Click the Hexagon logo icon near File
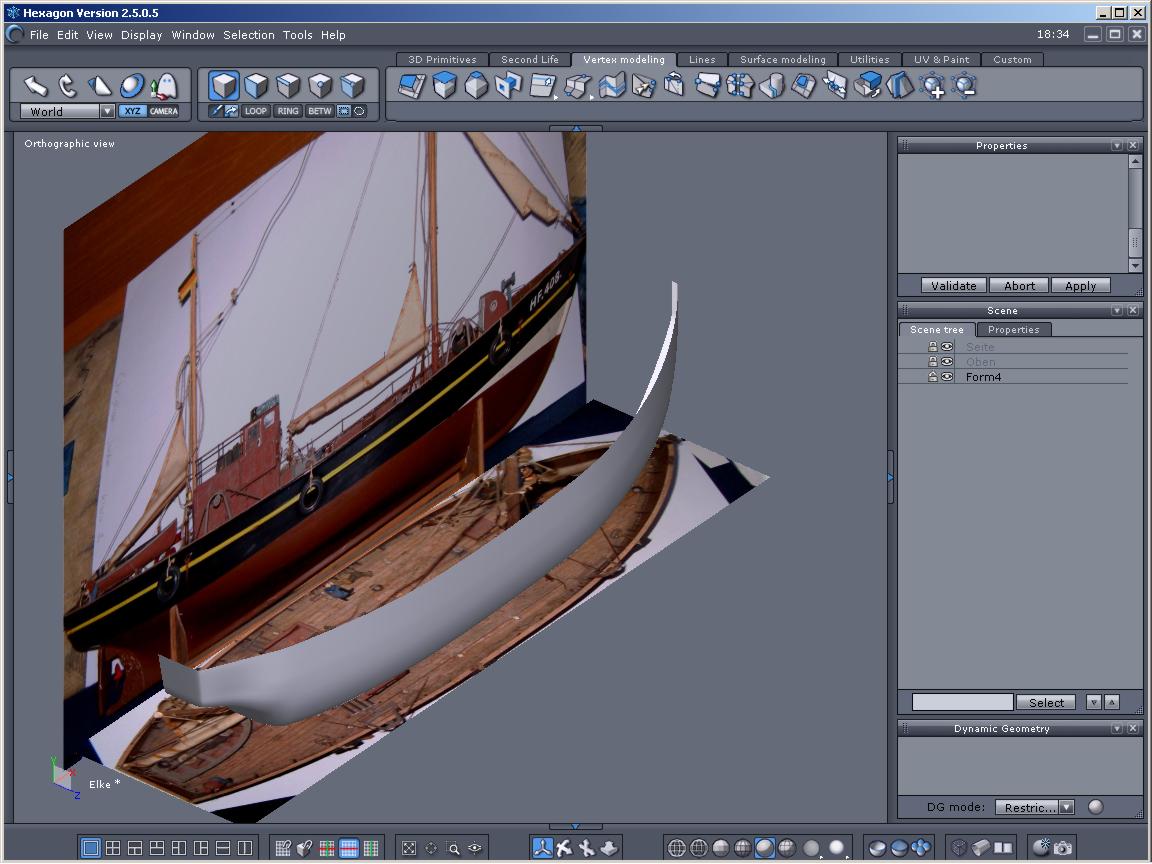The image size is (1152, 864). pyautogui.click(x=15, y=34)
